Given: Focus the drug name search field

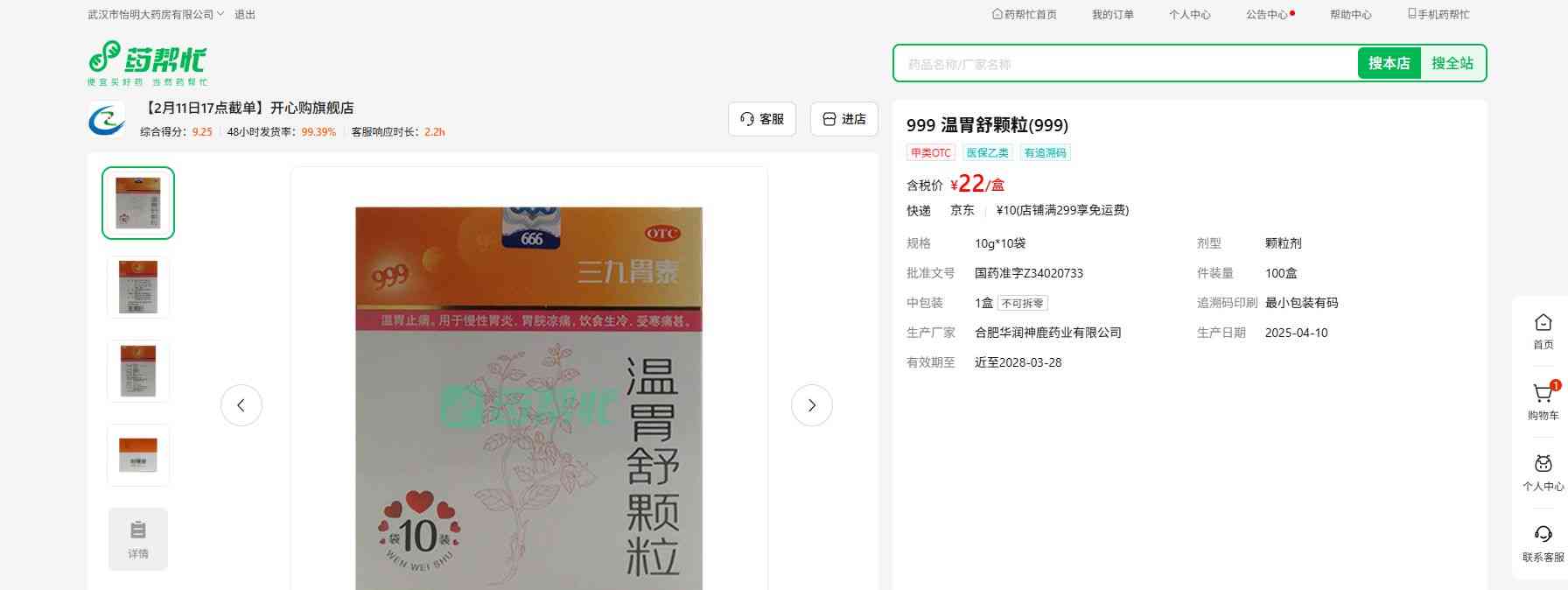Looking at the screenshot, I should pos(1124,64).
